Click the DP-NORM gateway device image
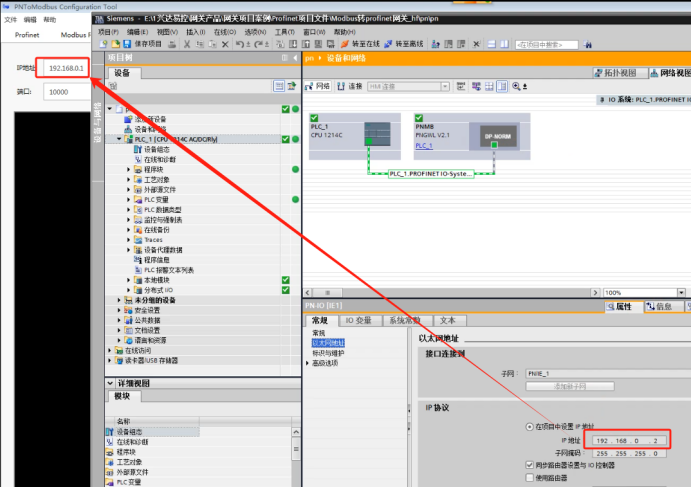Viewport: 692px width, 488px height. click(497, 136)
